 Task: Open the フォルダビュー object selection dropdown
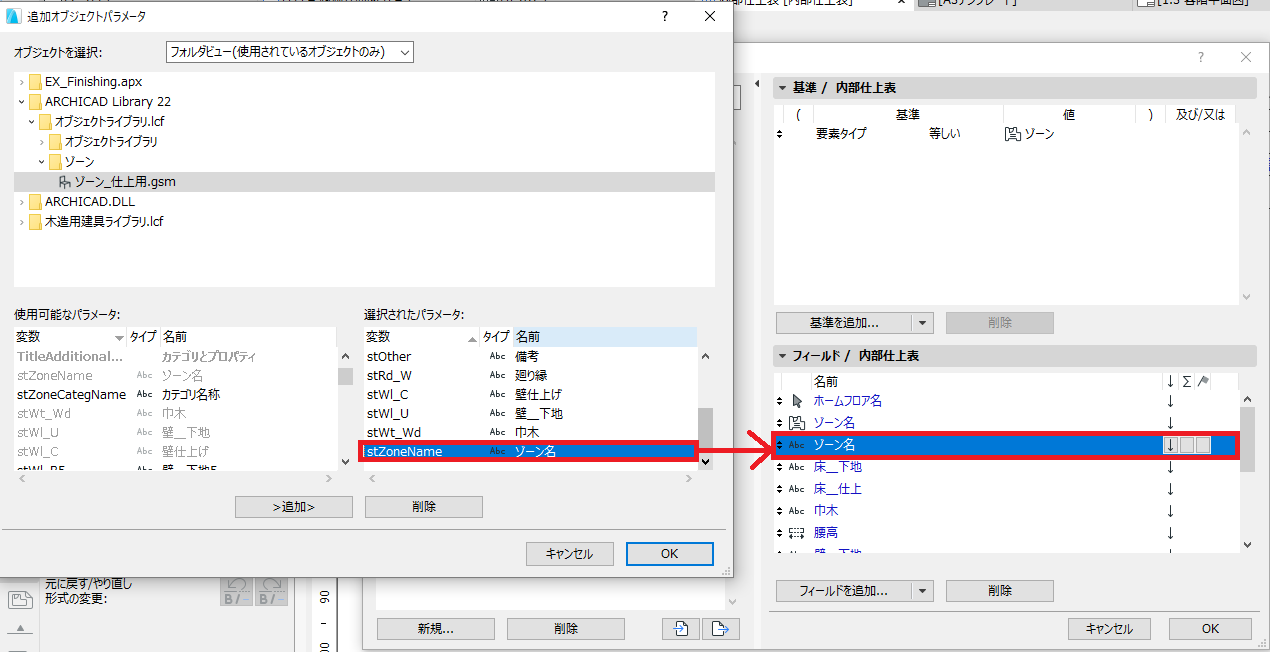point(289,52)
